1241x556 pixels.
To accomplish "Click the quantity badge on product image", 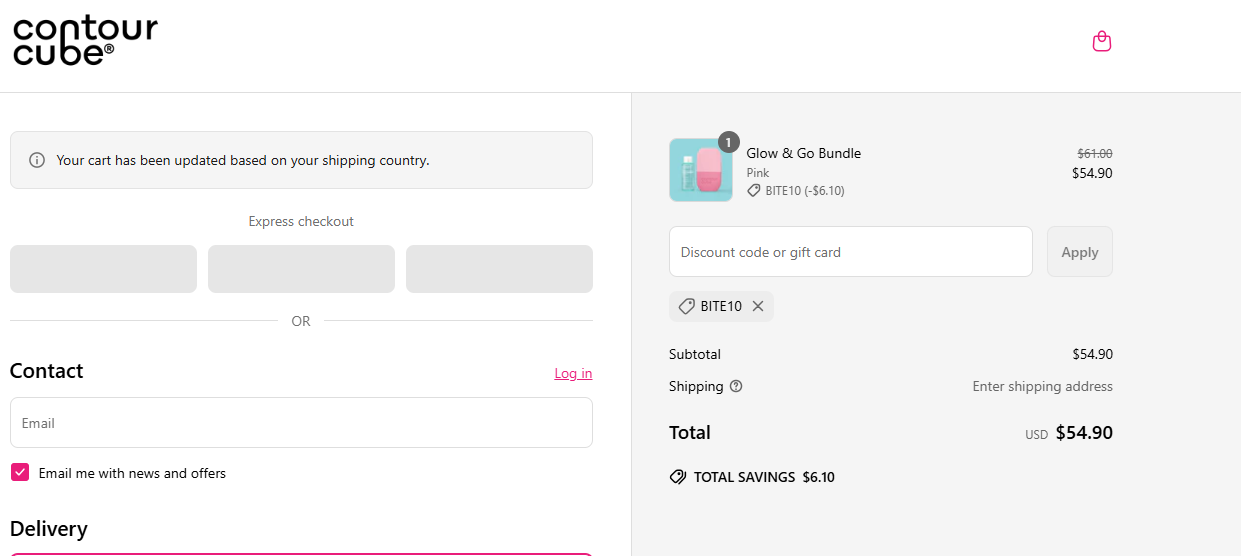I will 729,143.
